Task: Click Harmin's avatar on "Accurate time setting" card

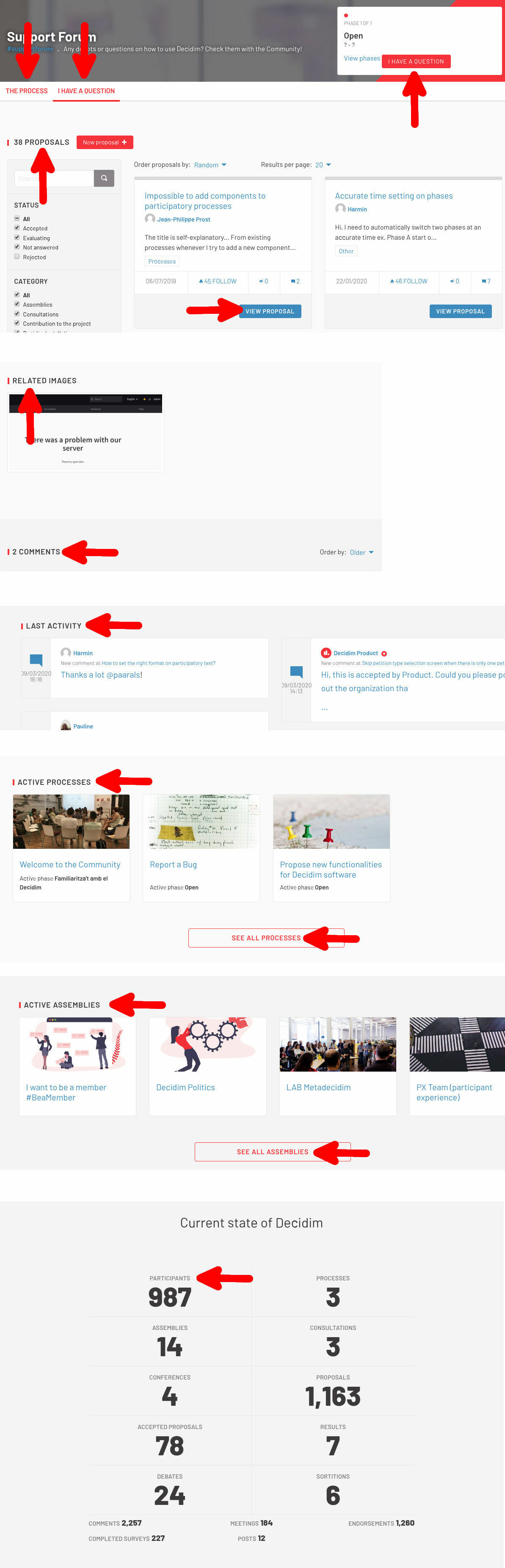Action: coord(340,209)
